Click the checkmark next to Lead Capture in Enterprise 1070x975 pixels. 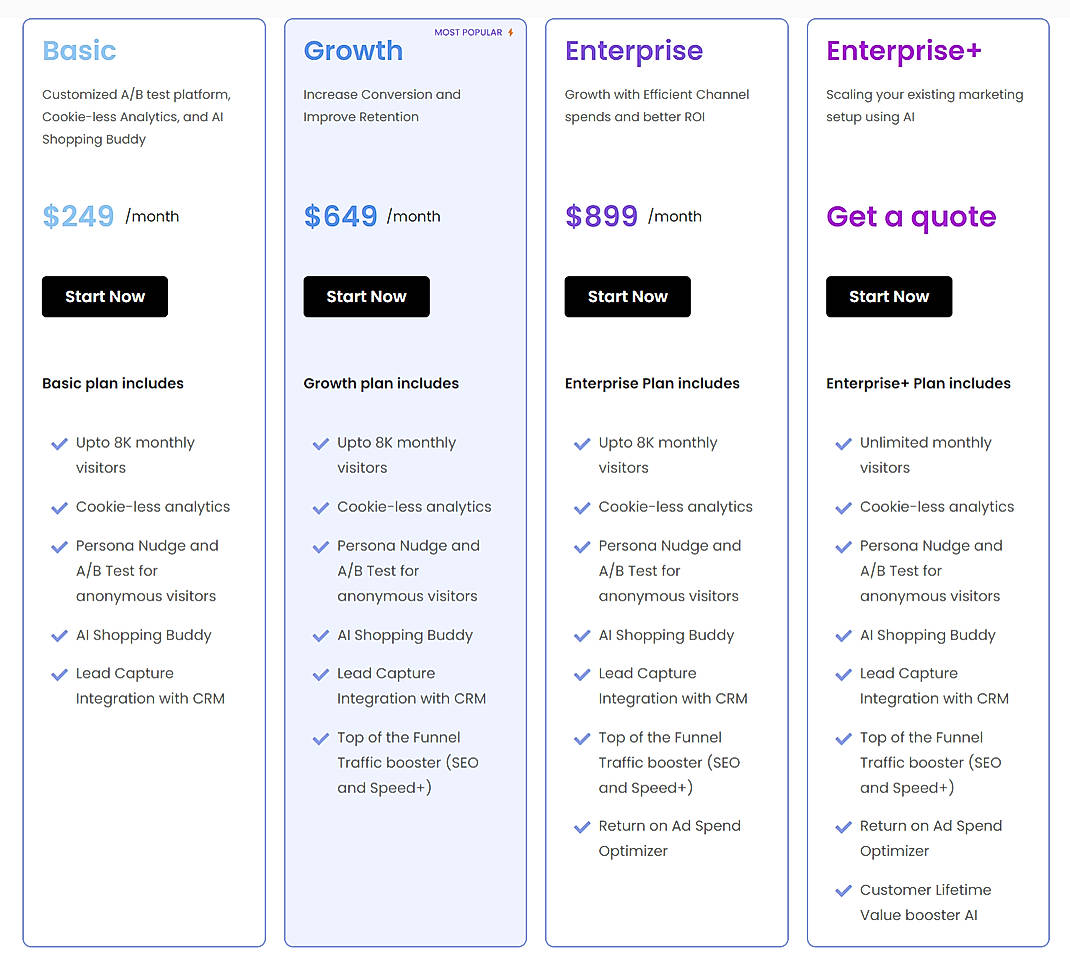[x=582, y=673]
